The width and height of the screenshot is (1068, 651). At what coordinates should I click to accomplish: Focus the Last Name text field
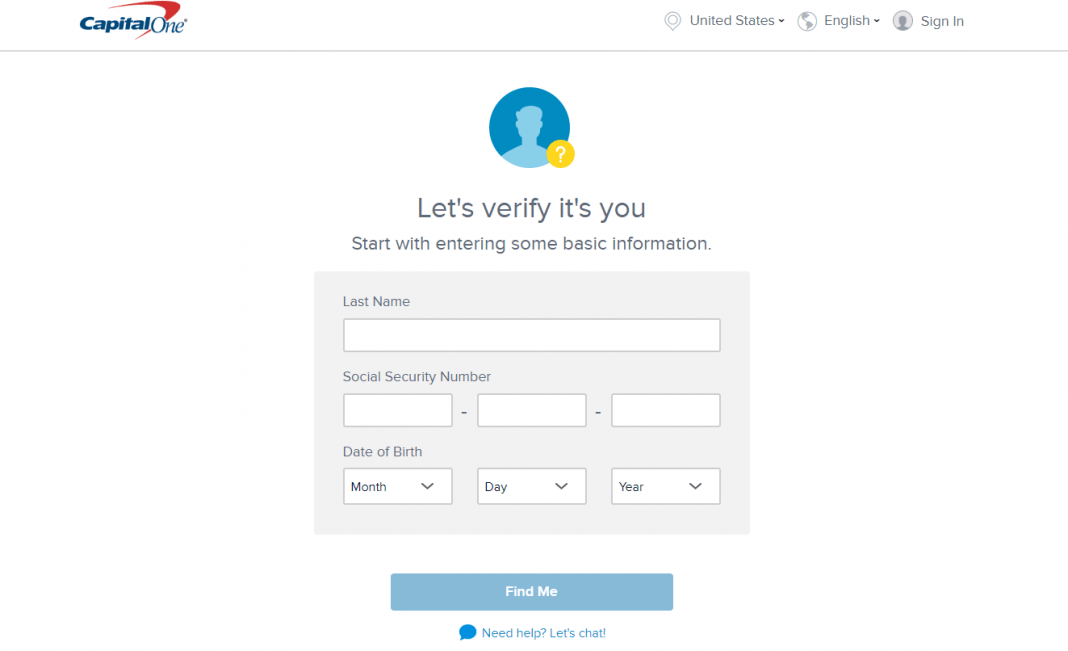point(531,335)
